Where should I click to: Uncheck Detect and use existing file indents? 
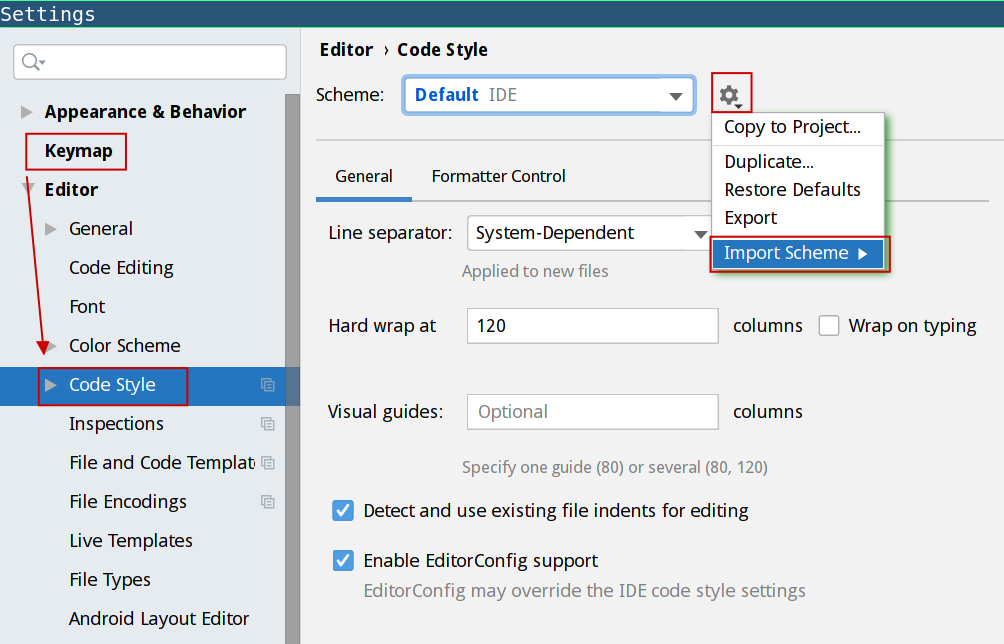(343, 511)
